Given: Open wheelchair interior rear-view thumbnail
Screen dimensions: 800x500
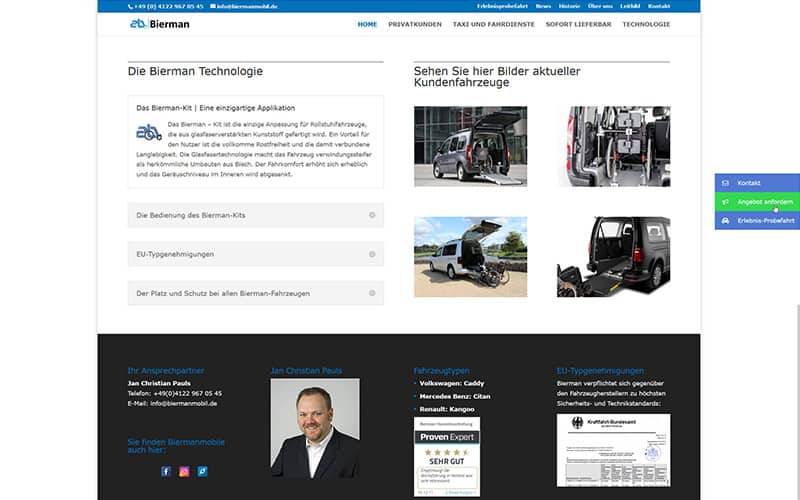Looking at the screenshot, I should (x=614, y=146).
